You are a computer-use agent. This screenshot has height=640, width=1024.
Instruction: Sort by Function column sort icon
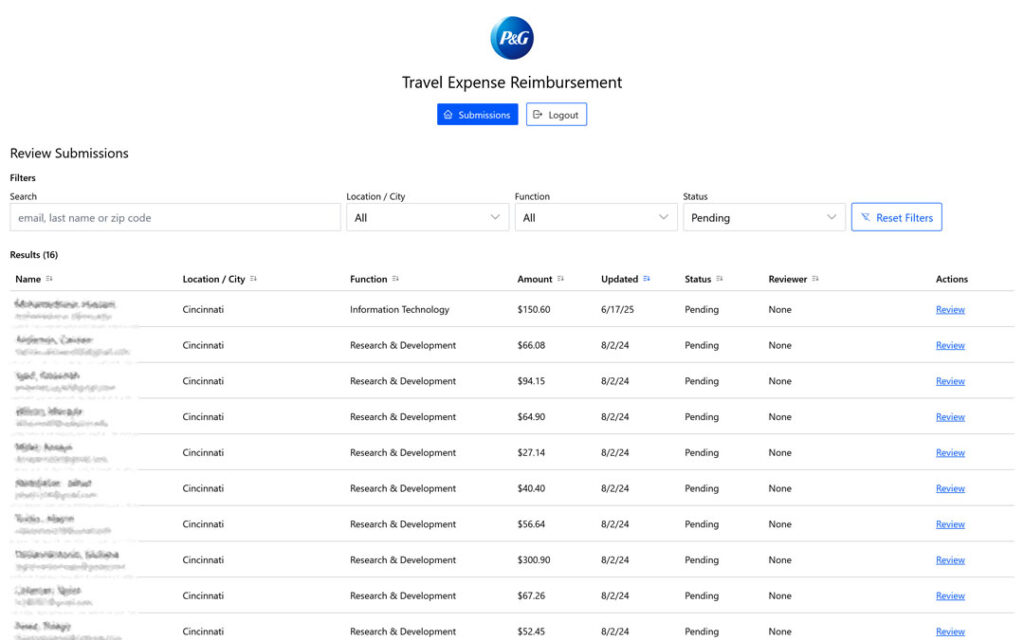point(395,279)
